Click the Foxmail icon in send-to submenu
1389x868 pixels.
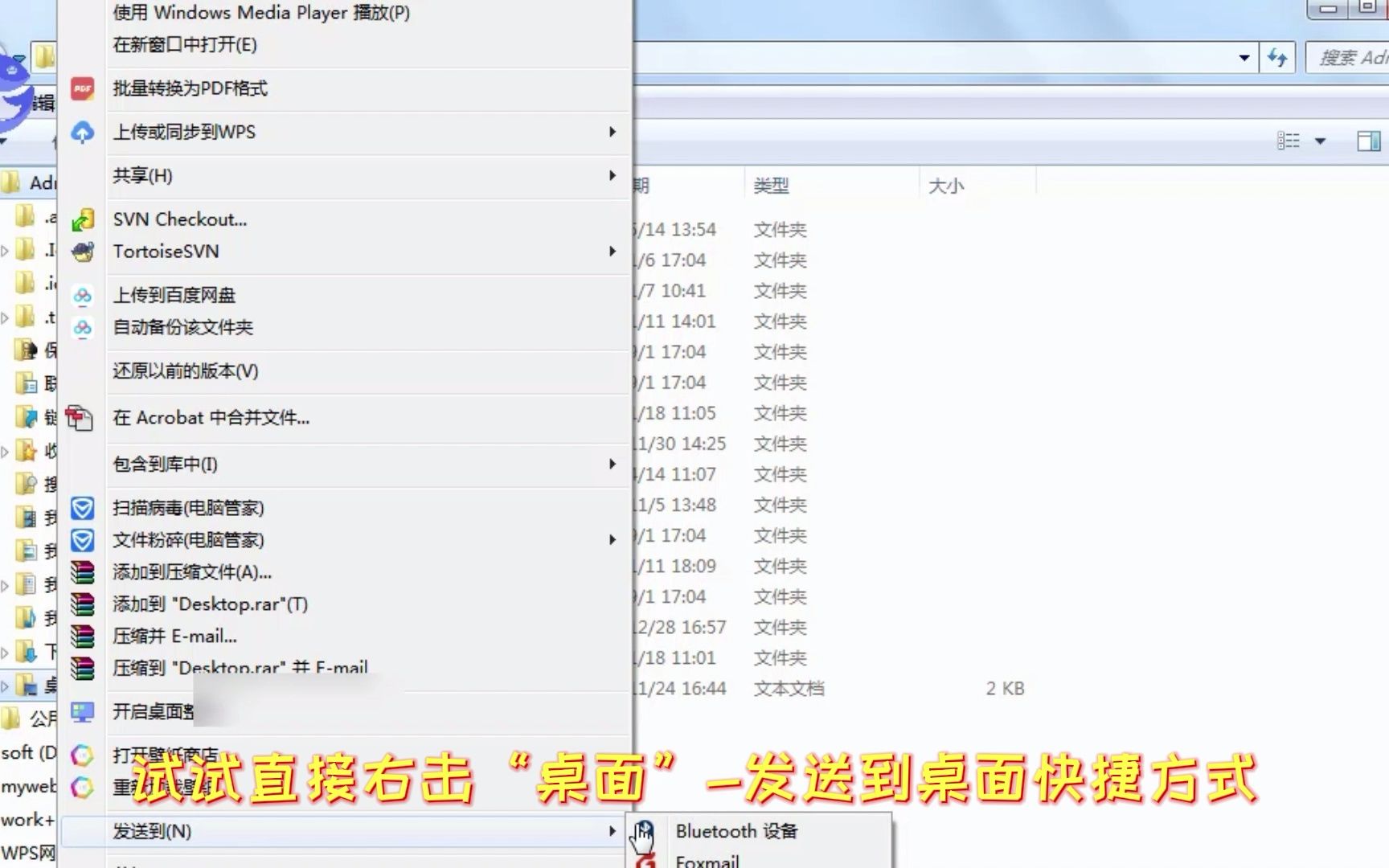[645, 860]
